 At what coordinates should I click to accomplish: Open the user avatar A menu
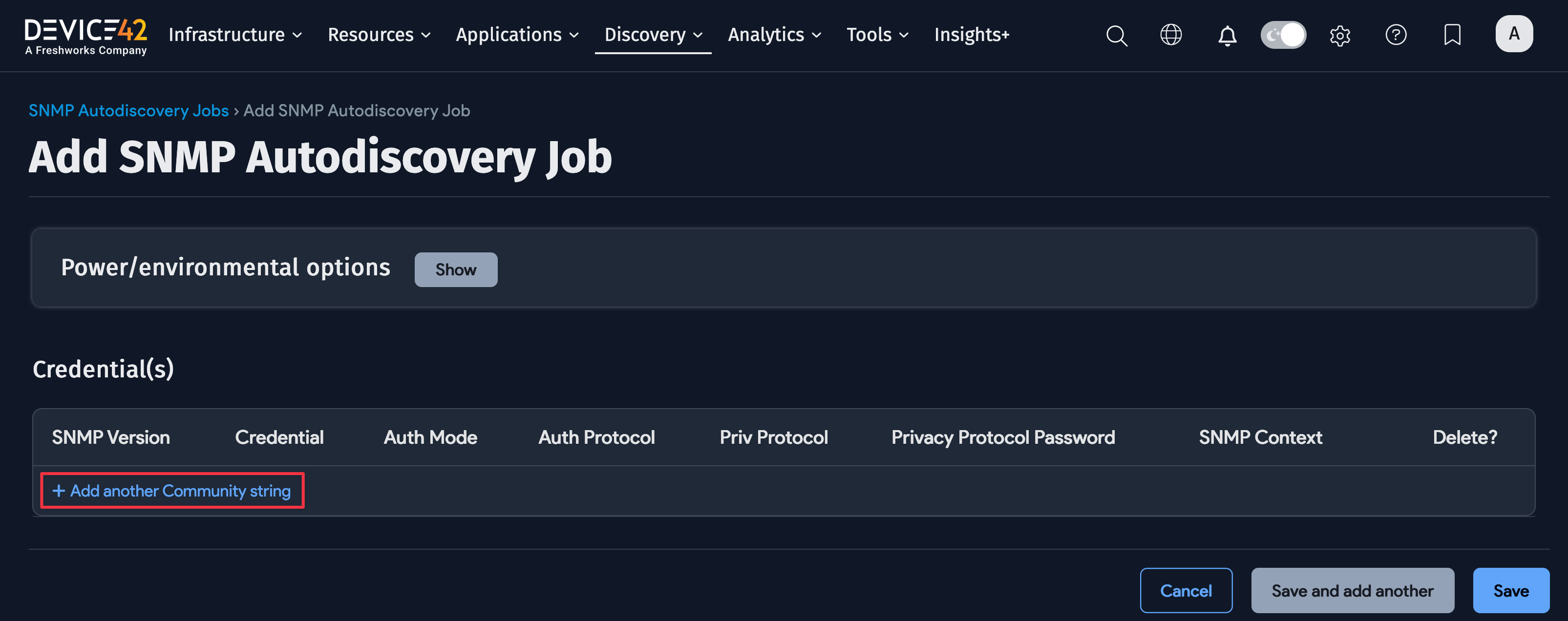click(x=1514, y=34)
